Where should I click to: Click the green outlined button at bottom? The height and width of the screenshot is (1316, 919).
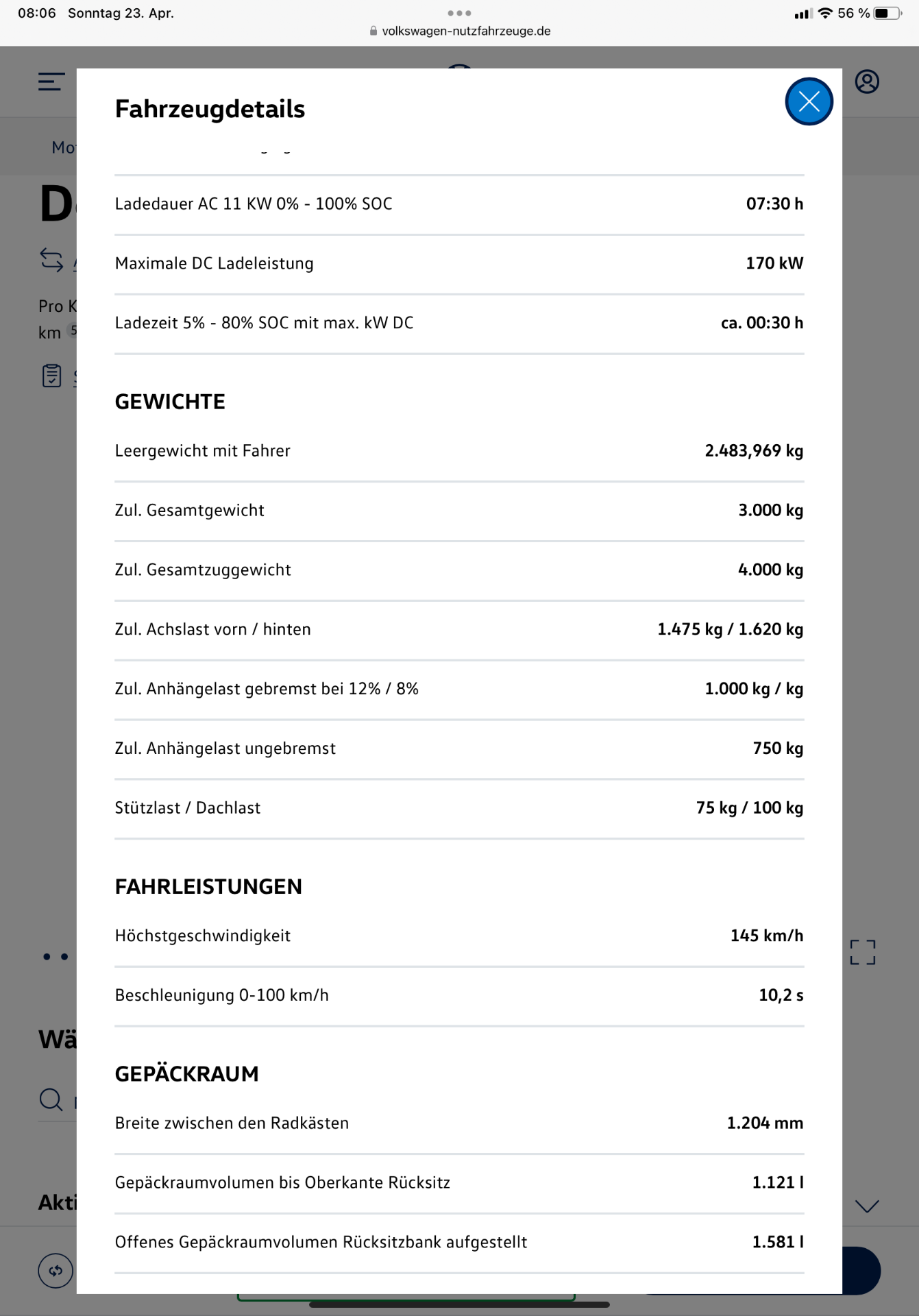pos(406,1297)
